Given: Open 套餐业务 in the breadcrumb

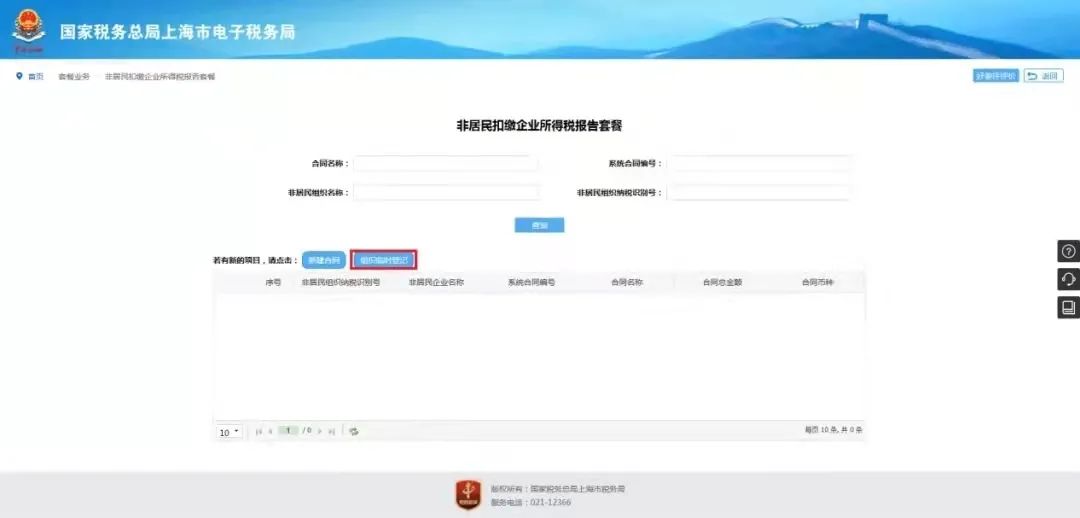Looking at the screenshot, I should tap(74, 76).
